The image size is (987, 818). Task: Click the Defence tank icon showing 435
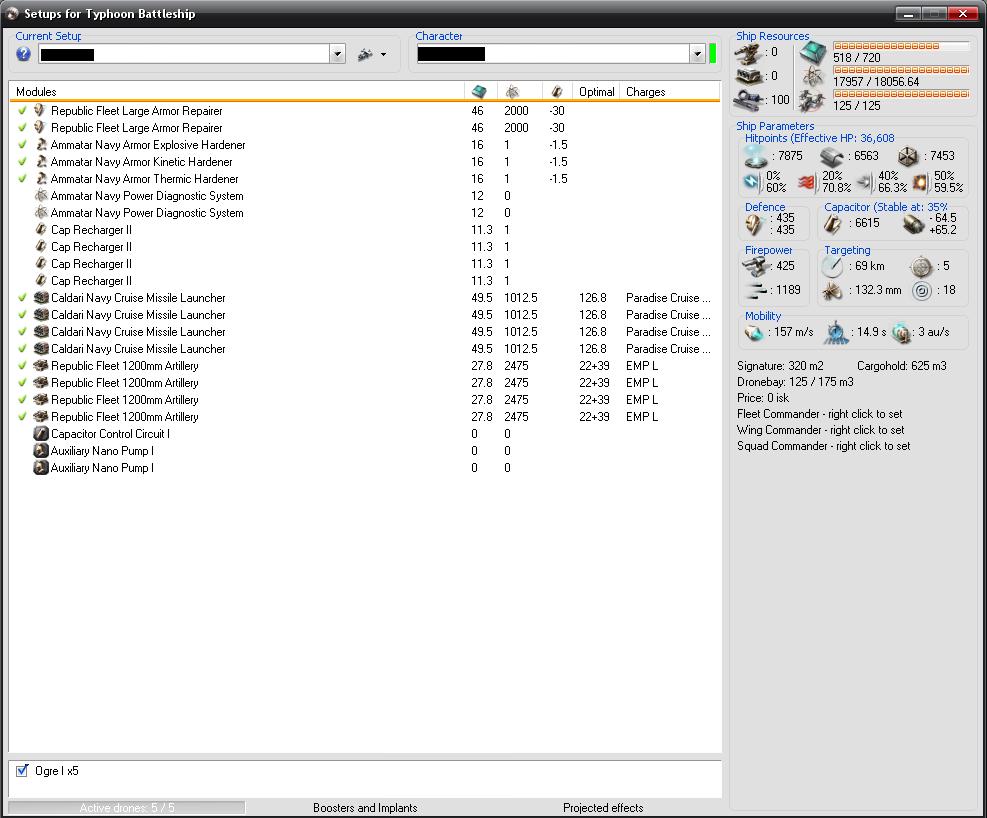(x=755, y=224)
